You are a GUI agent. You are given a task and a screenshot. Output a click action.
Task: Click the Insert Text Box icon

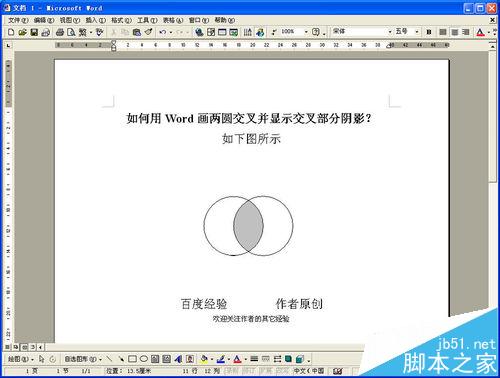(x=155, y=359)
